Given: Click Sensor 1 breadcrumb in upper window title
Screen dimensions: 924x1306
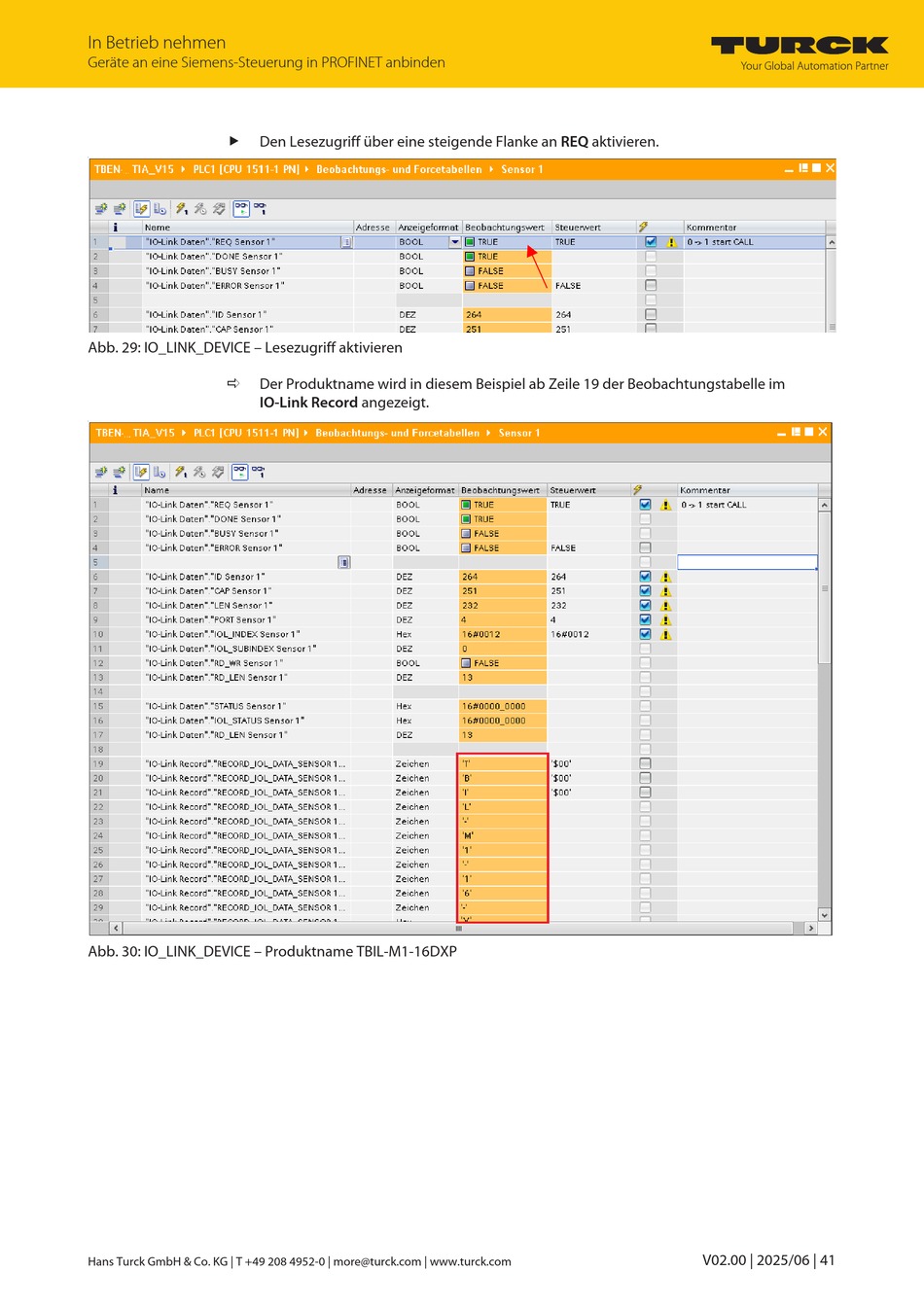Looking at the screenshot, I should coord(522,169).
